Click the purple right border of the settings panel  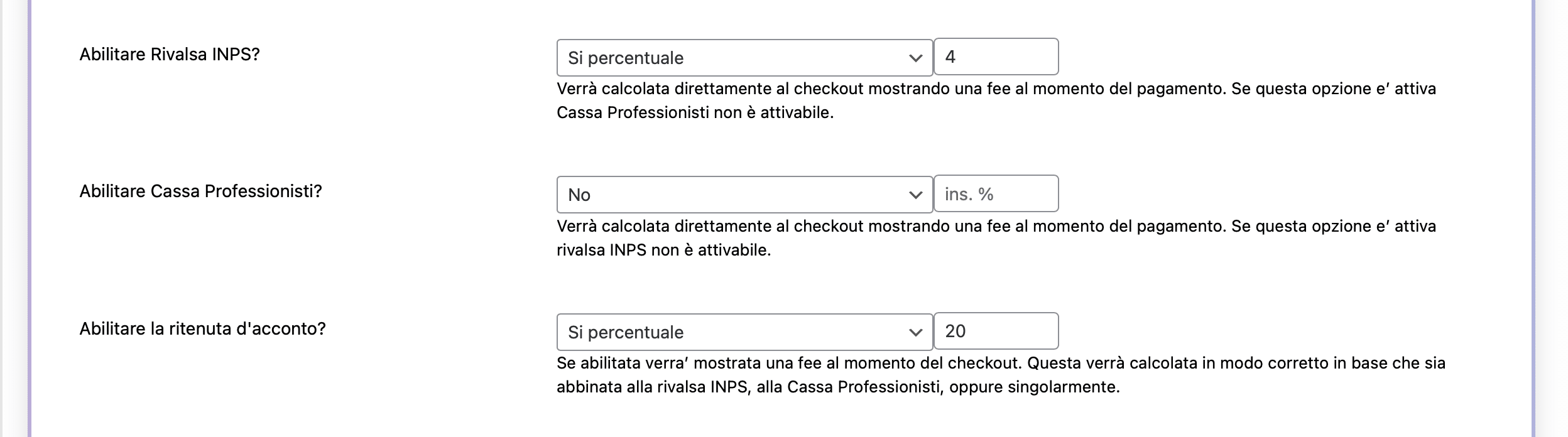click(1533, 218)
